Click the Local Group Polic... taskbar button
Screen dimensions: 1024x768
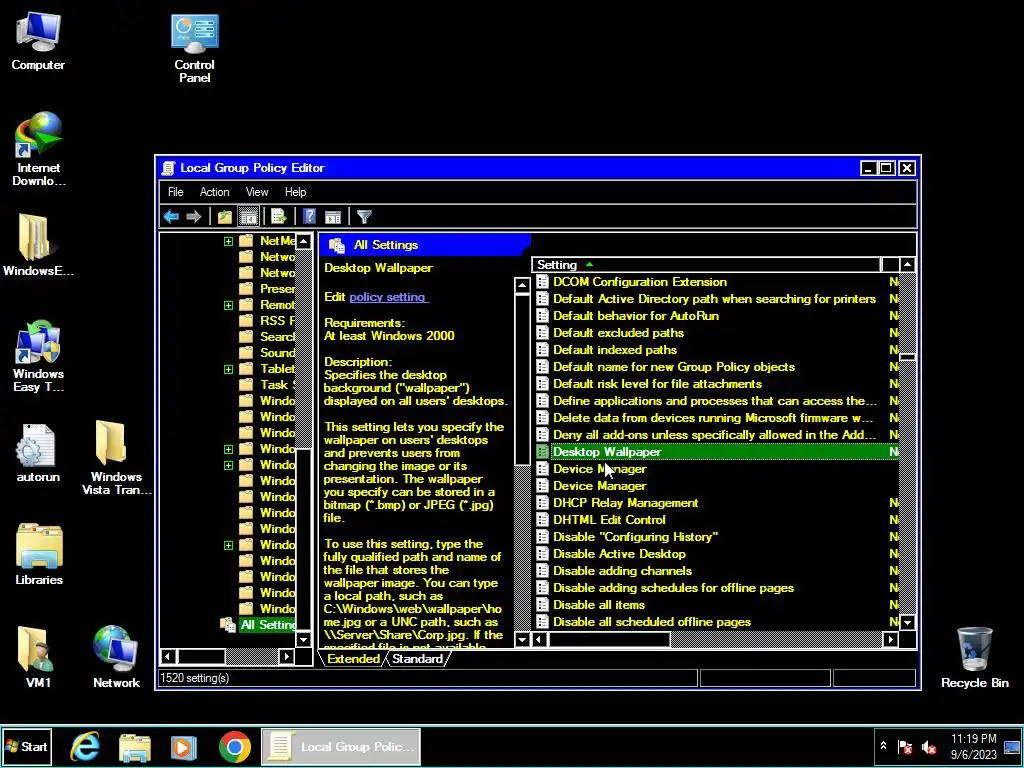click(341, 747)
